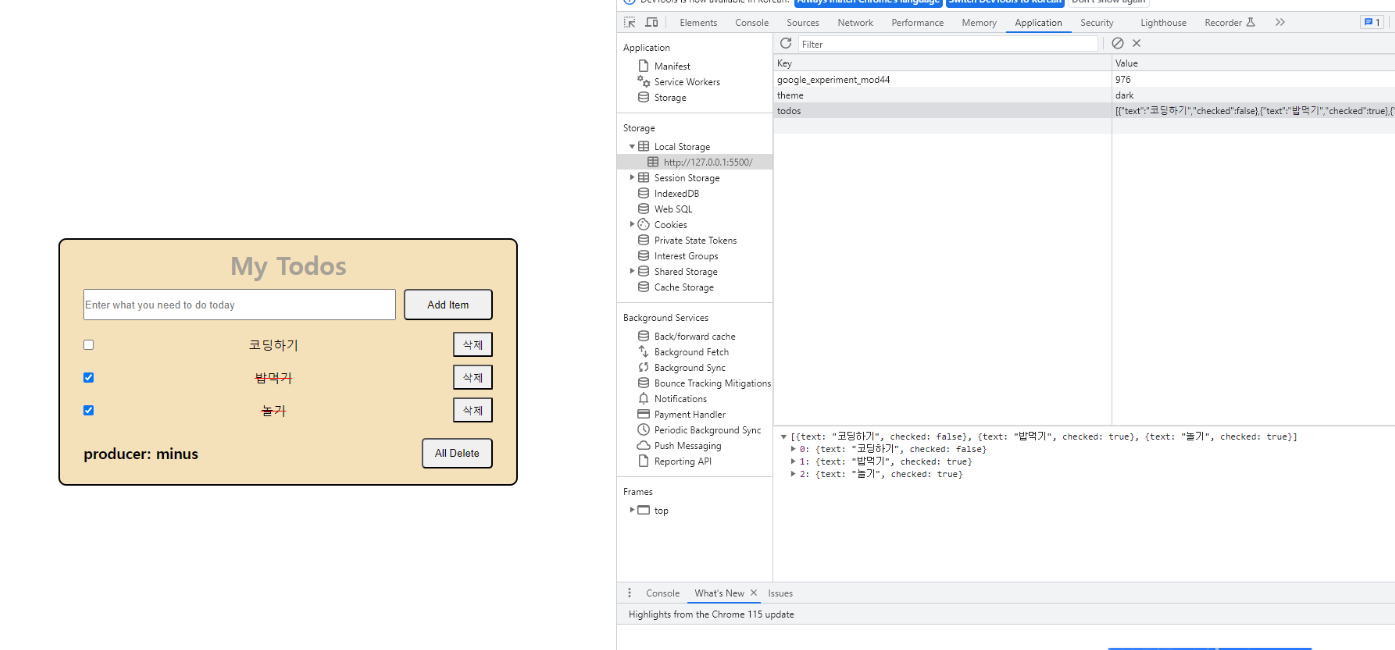
Task: Open Background Sync service
Action: click(x=690, y=368)
